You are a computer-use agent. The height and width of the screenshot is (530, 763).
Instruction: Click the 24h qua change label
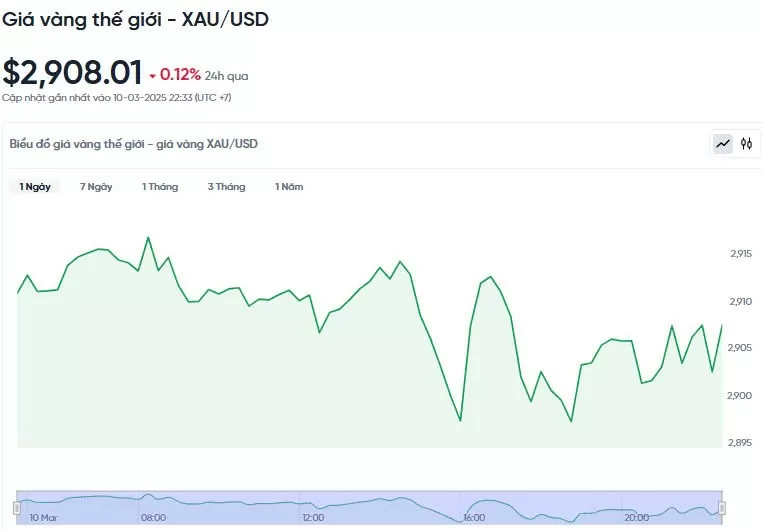(x=226, y=76)
